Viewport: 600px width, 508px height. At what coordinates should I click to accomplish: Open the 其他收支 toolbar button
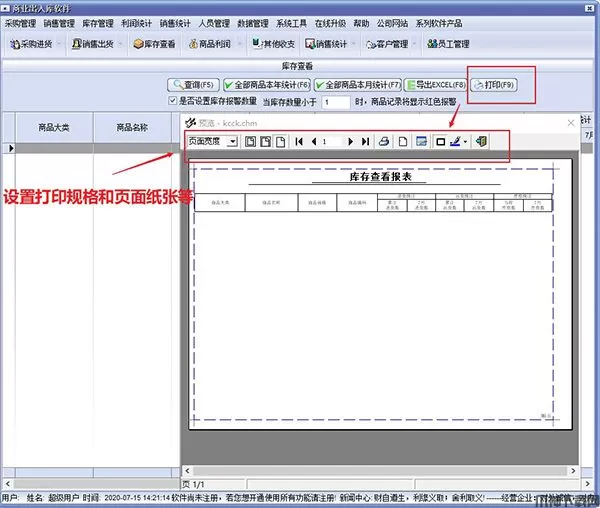click(274, 44)
